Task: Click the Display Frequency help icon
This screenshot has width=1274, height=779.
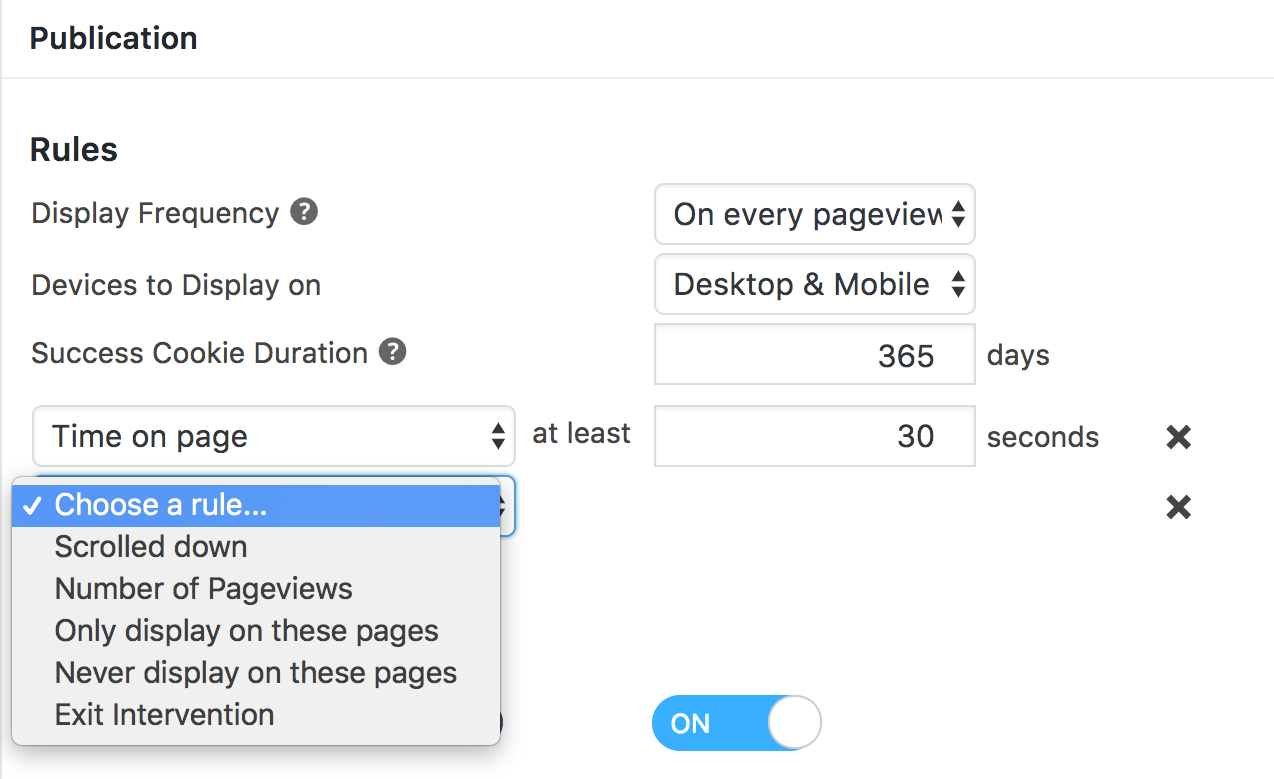Action: tap(304, 212)
